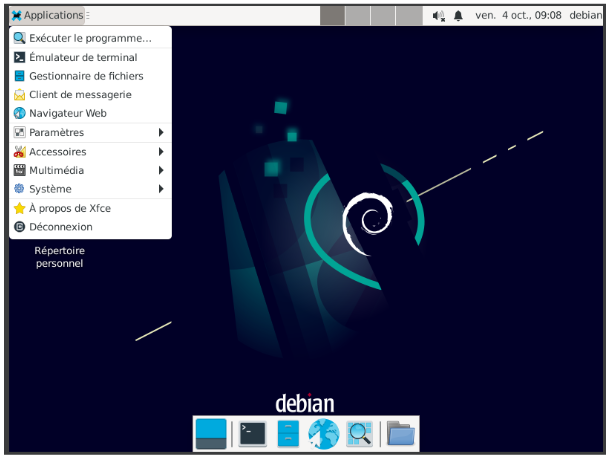Click the Applications menu button
Image resolution: width=607 pixels, height=455 pixels.
coord(47,16)
